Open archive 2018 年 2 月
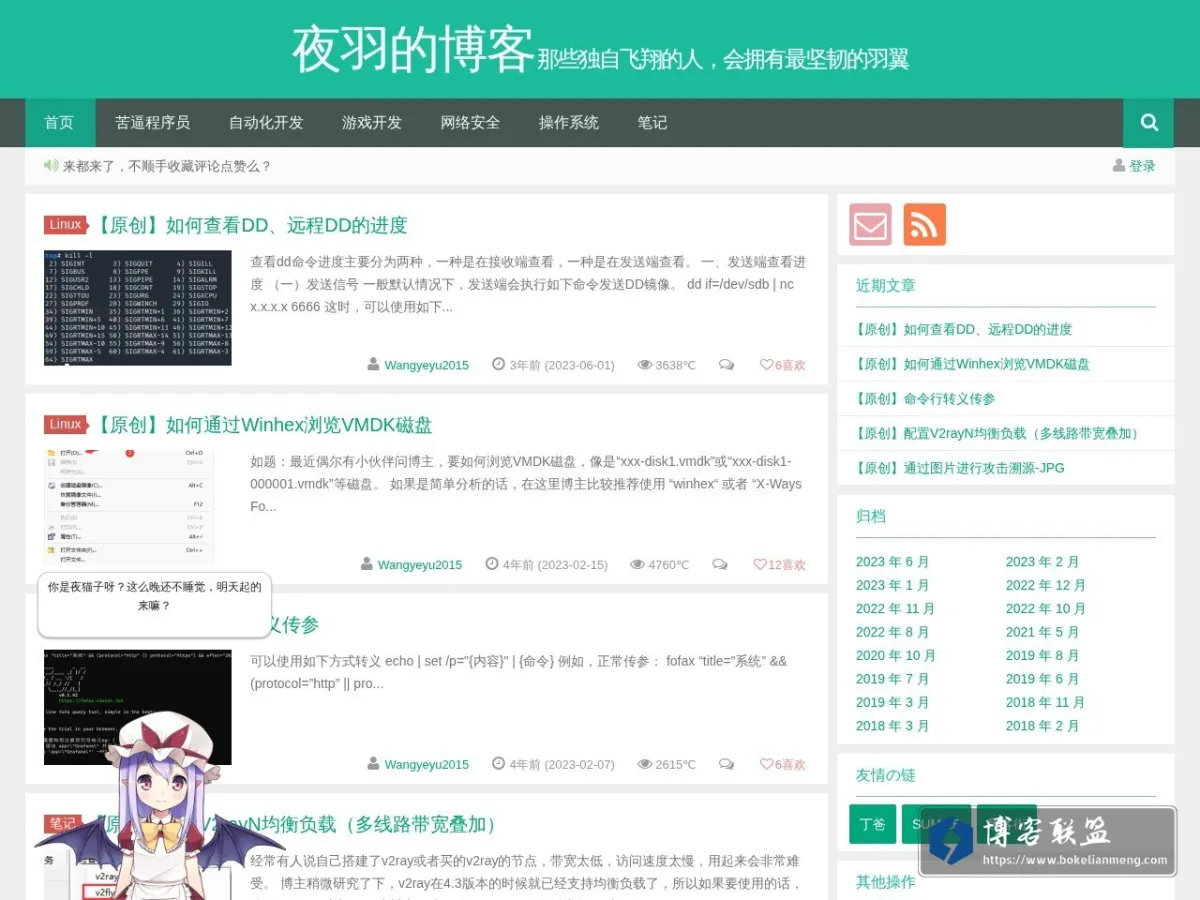Viewport: 1200px width, 900px height. pos(1042,726)
